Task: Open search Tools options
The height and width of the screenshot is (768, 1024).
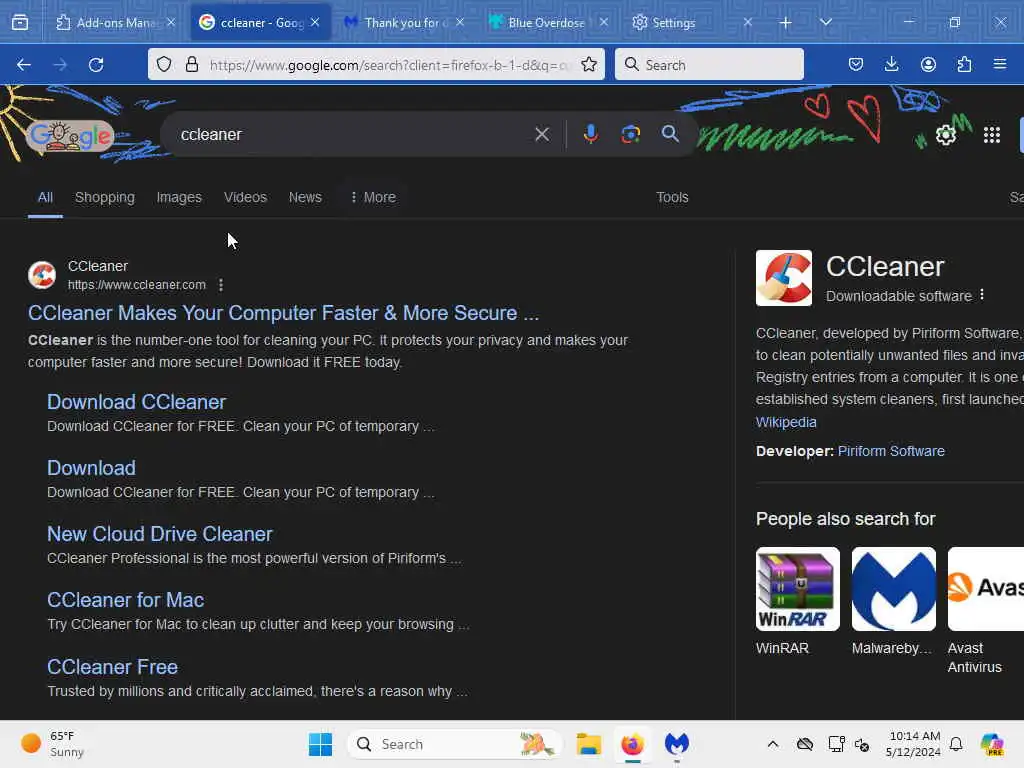Action: [672, 197]
